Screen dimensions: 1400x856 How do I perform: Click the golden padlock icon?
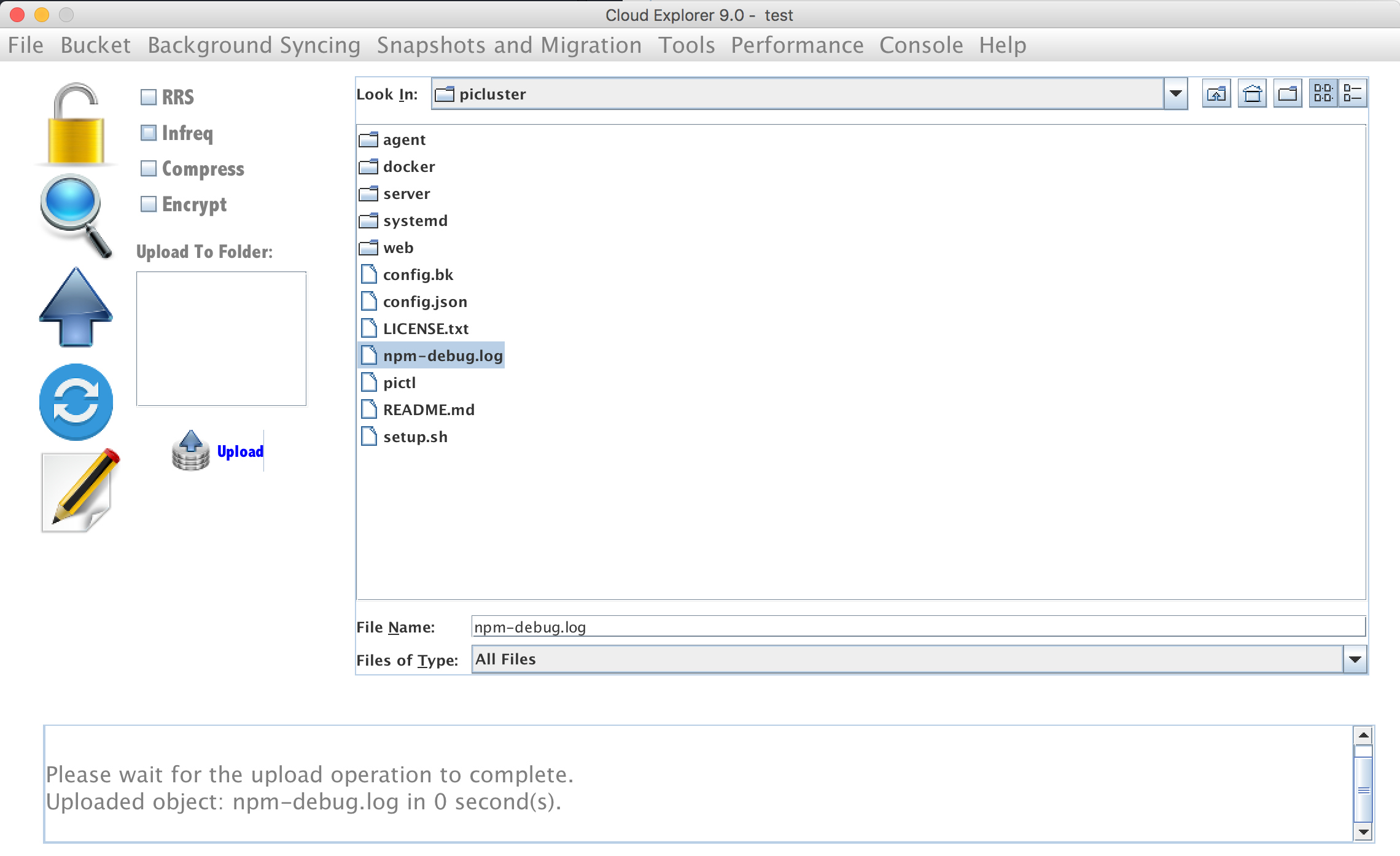(x=76, y=125)
